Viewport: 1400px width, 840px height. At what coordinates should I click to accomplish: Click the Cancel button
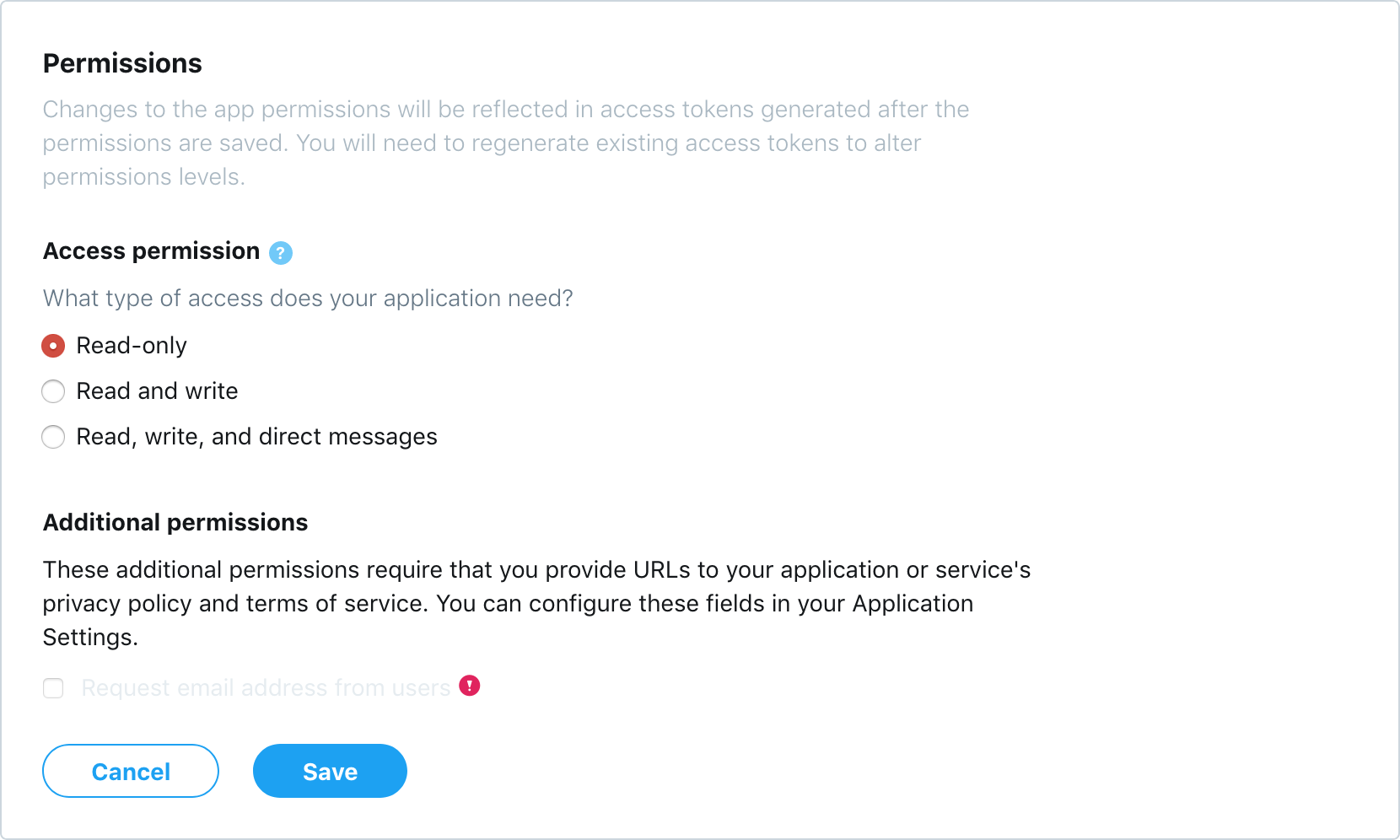[131, 771]
